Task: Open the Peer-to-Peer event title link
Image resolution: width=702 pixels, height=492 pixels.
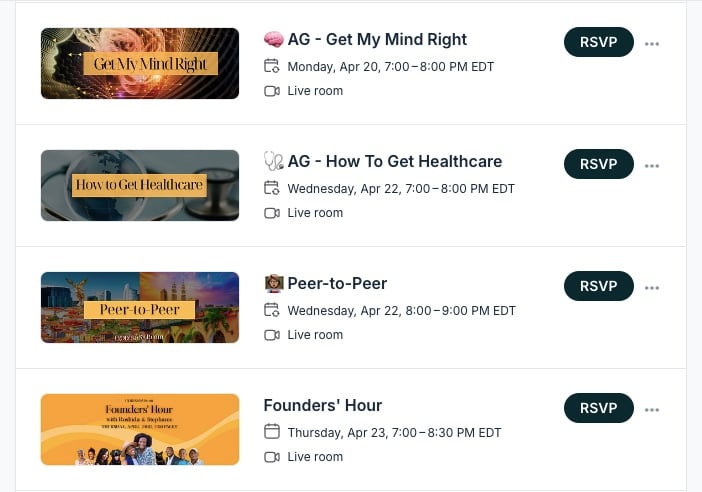Action: [337, 284]
